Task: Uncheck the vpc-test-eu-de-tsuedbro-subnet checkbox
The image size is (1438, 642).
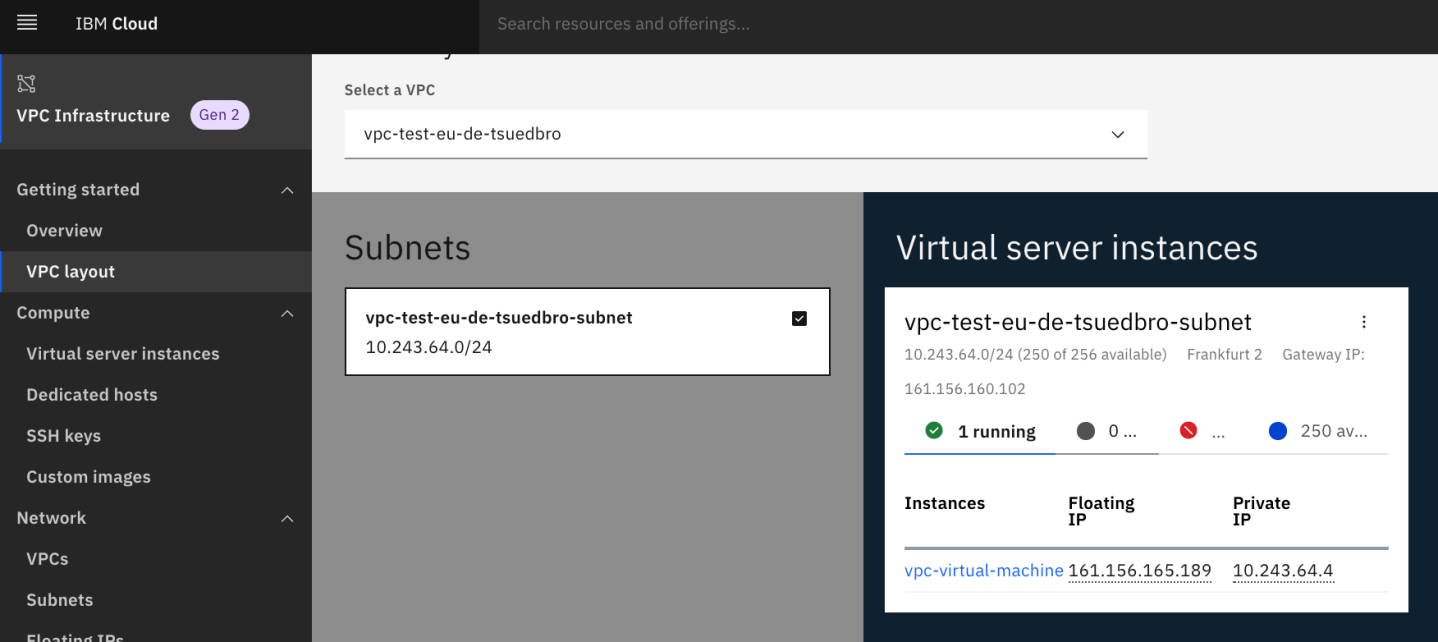Action: (x=799, y=318)
